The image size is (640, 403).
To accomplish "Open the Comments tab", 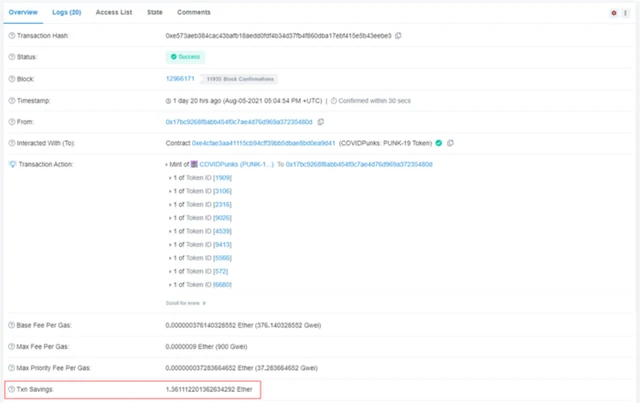I will [x=194, y=12].
